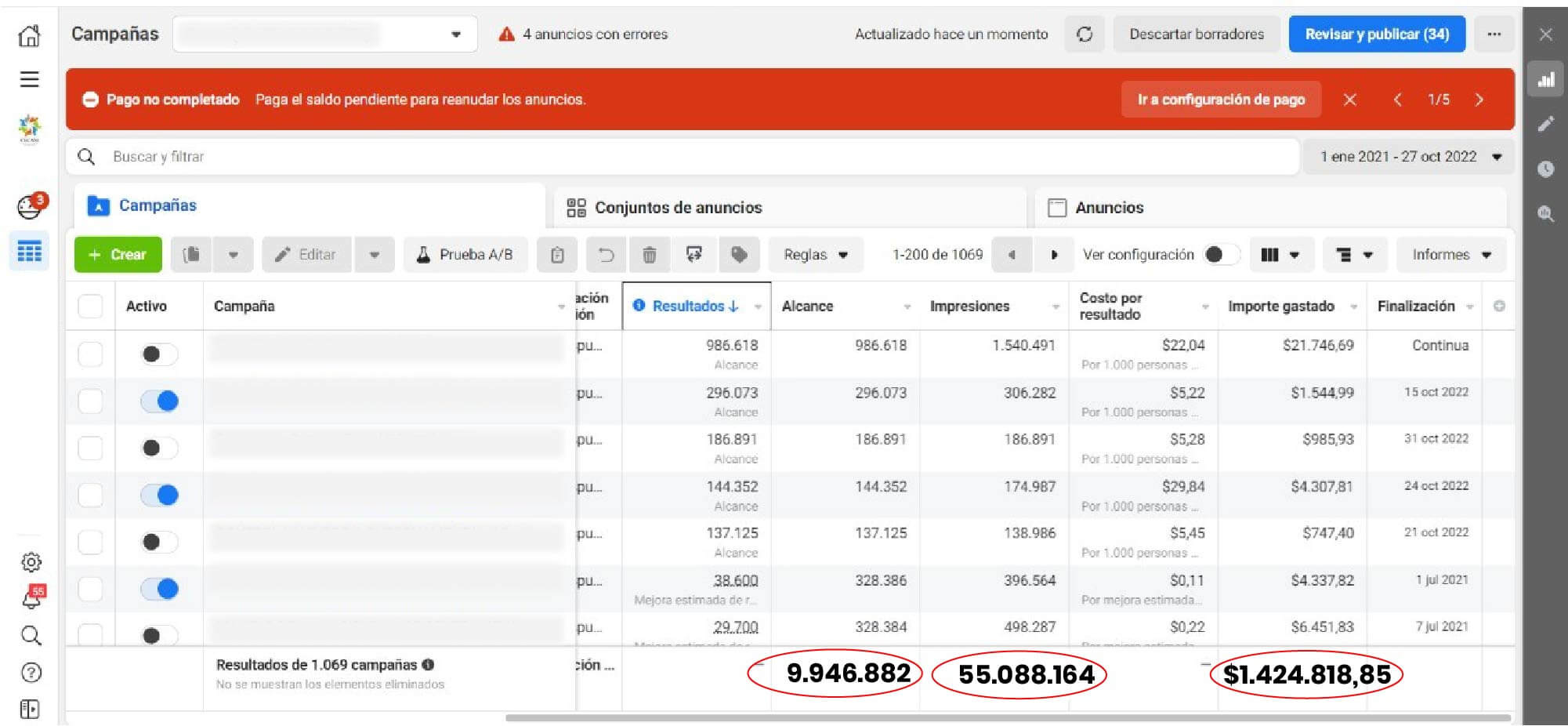The image size is (1568, 726).
Task: Tick the select-all header checkbox
Action: pyautogui.click(x=90, y=306)
